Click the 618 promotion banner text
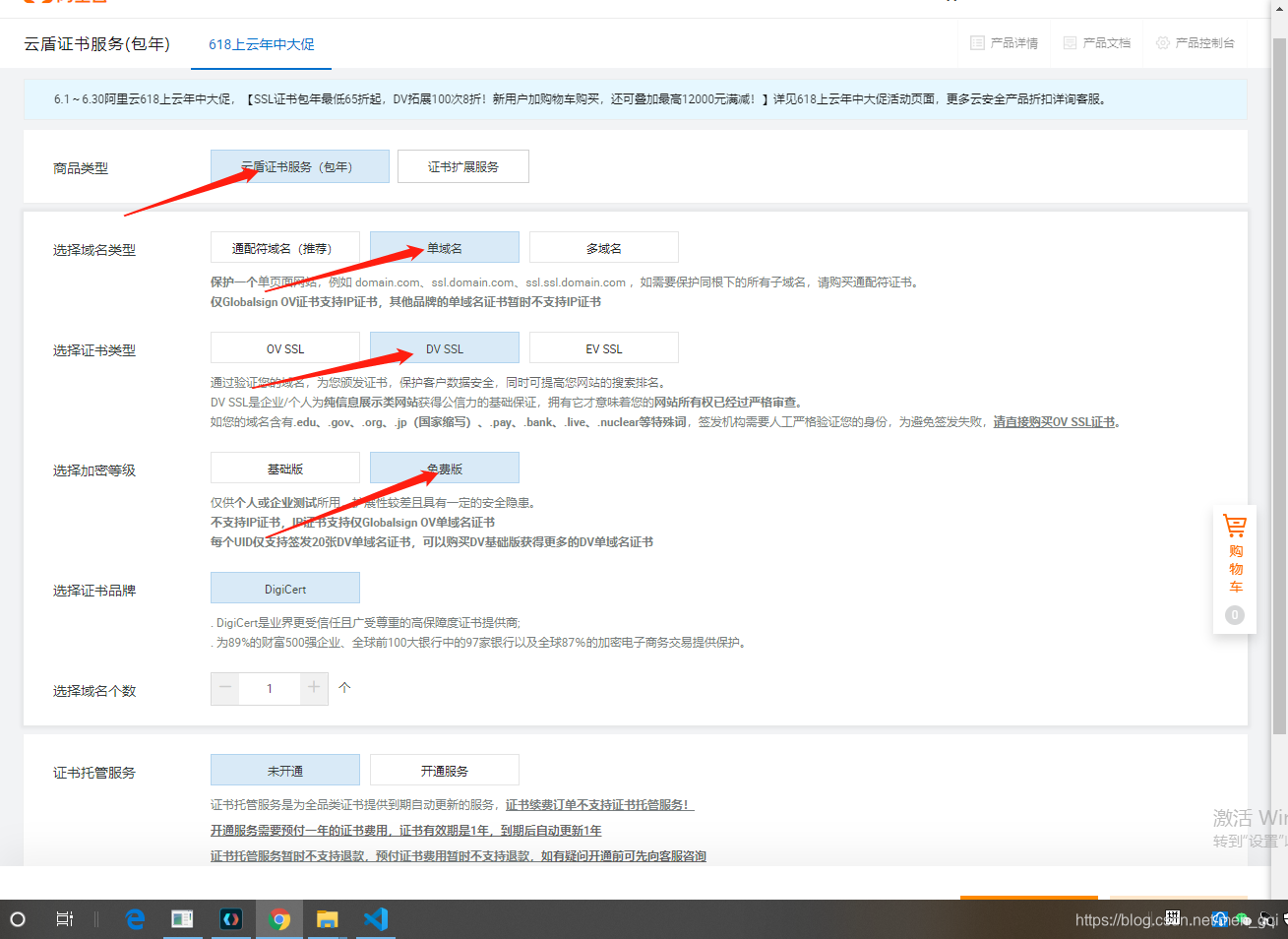This screenshot has width=1288, height=939. click(580, 98)
